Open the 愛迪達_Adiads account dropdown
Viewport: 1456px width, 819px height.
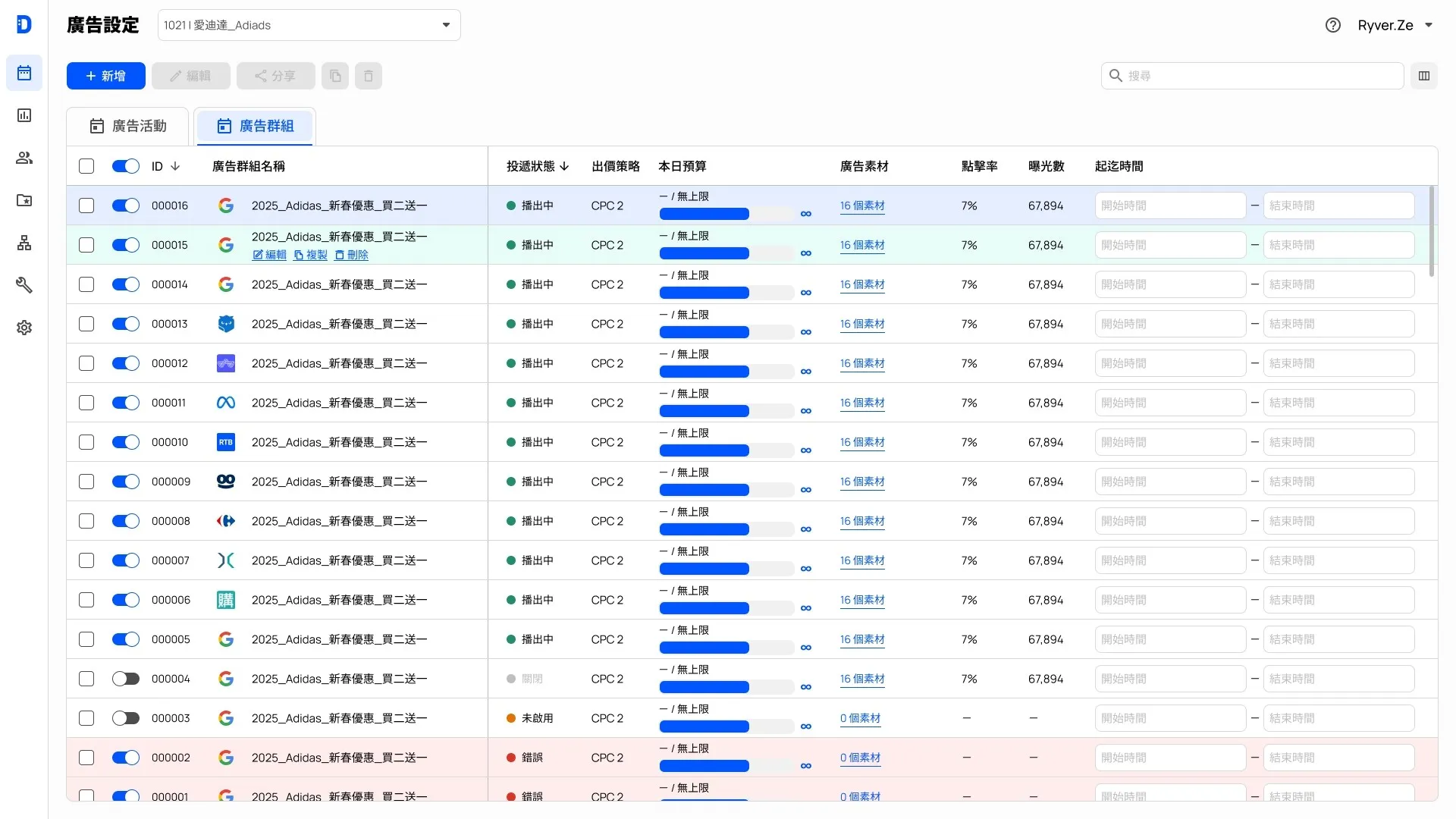click(309, 25)
